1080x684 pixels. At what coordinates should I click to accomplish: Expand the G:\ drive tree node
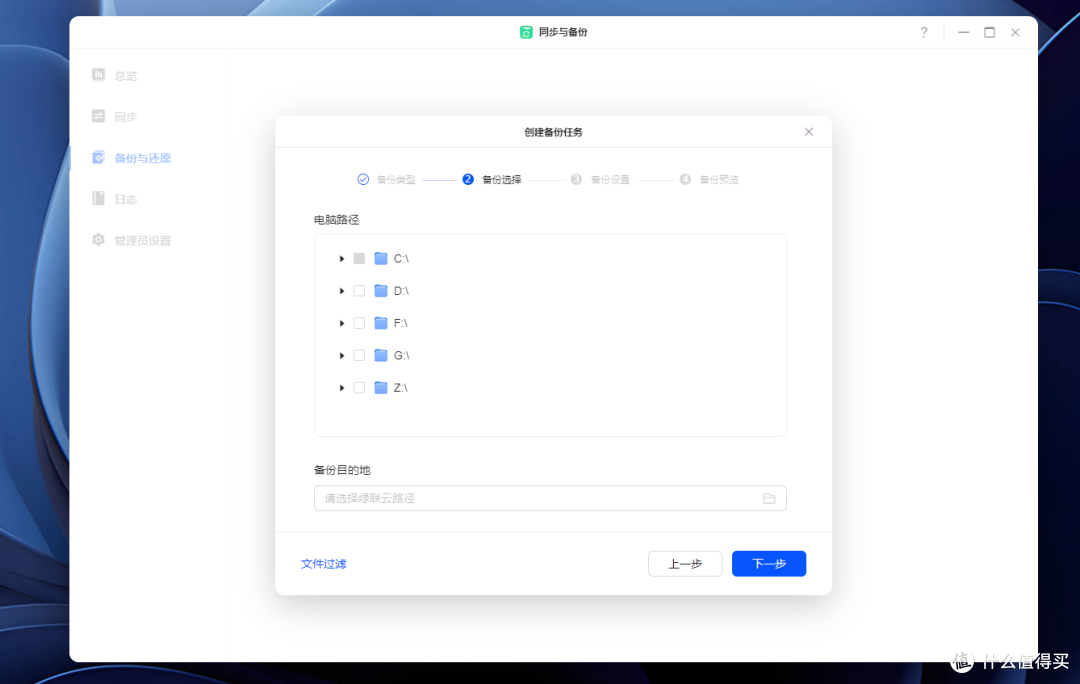coord(342,355)
